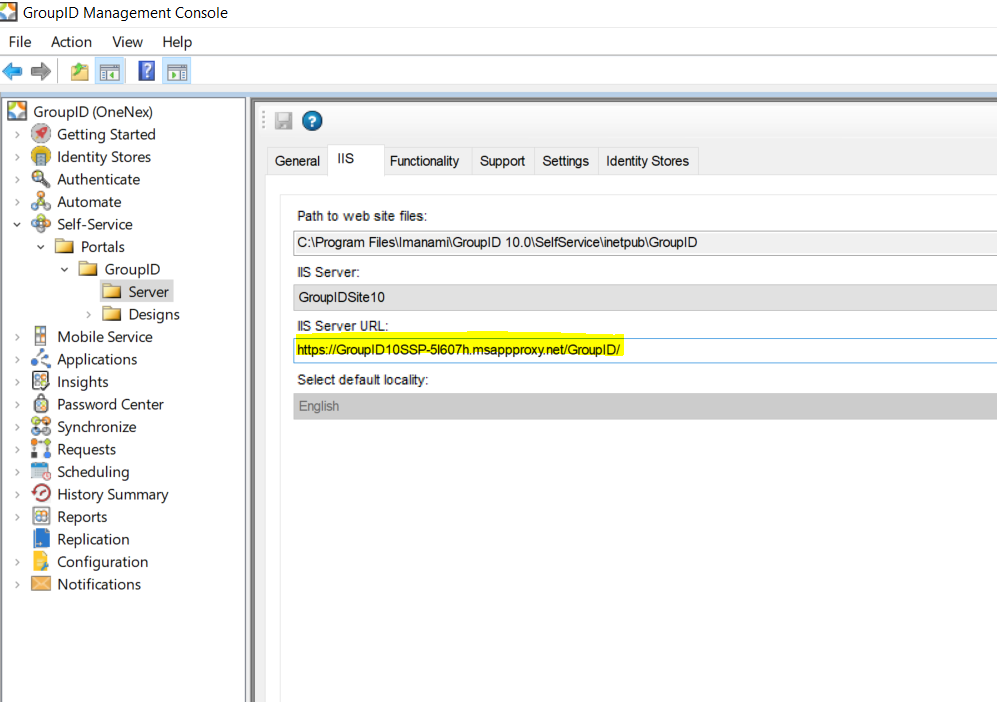Select the Server folder under GroupID portal

150,291
